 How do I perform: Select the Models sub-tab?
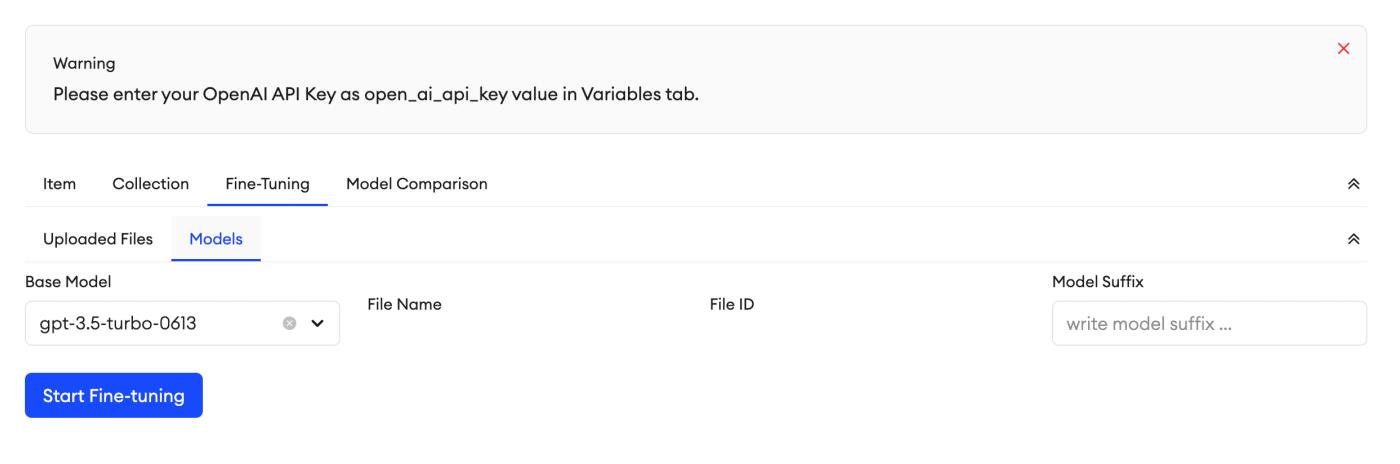click(x=216, y=239)
